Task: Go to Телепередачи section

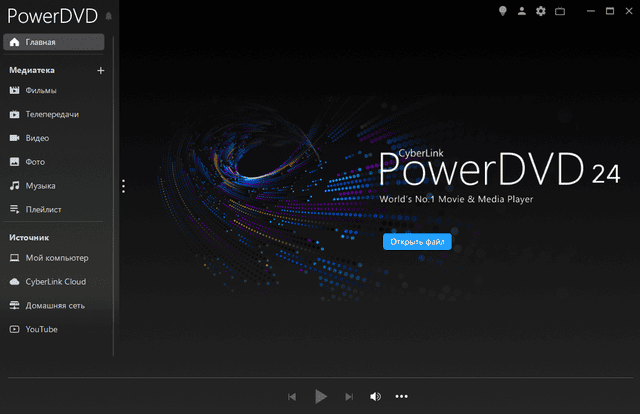Action: coord(52,114)
